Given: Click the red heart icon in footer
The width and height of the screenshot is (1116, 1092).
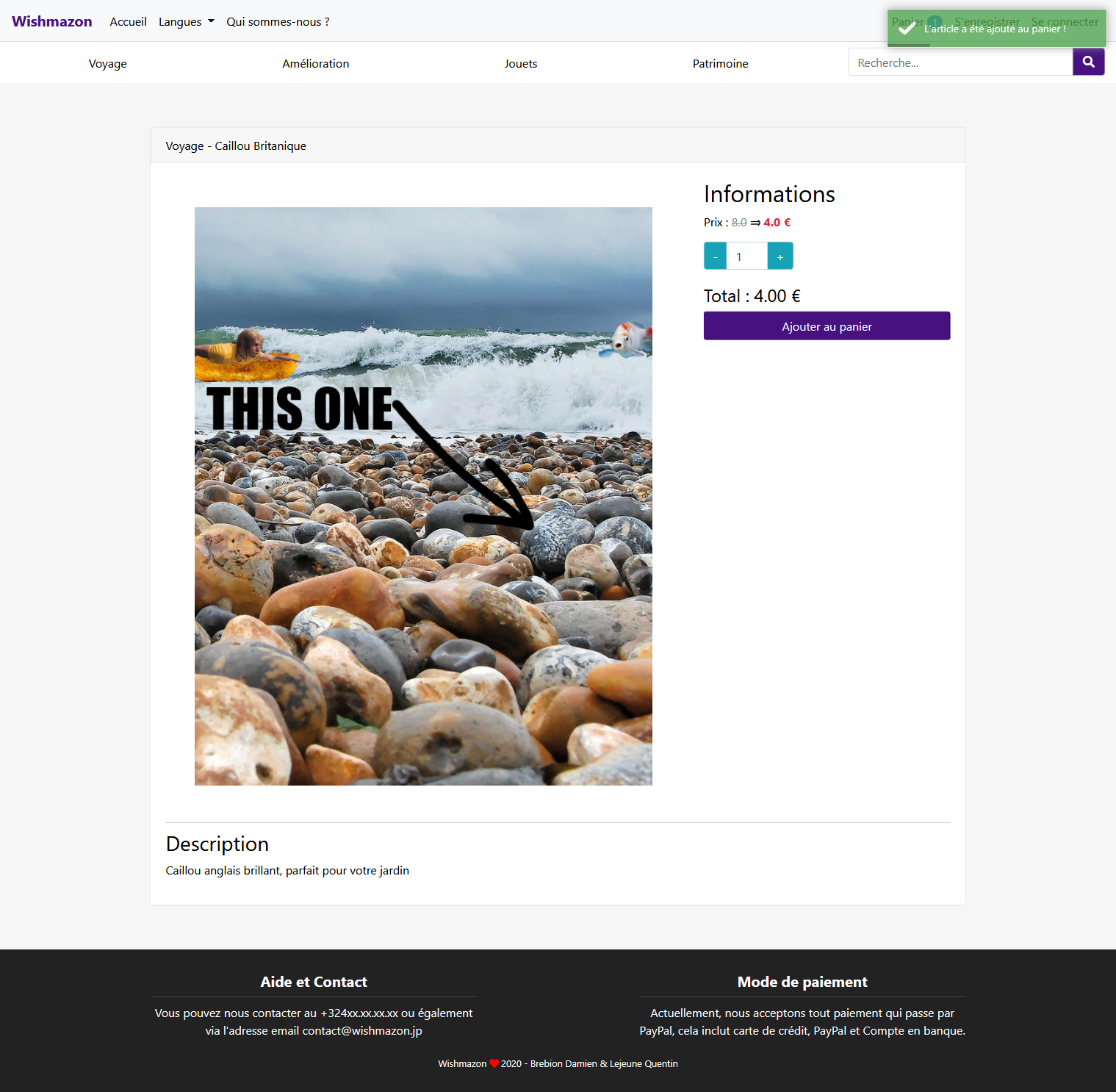Looking at the screenshot, I should [x=494, y=1063].
